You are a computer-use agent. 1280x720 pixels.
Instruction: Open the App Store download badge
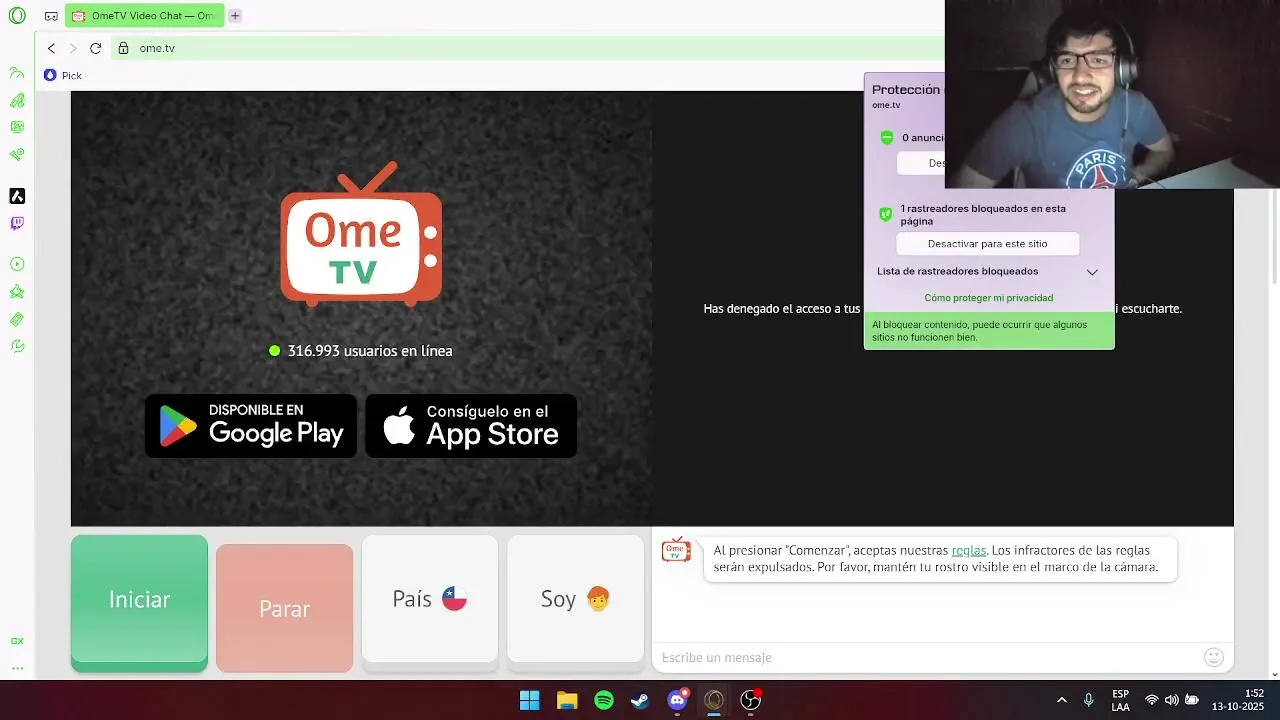click(x=471, y=426)
